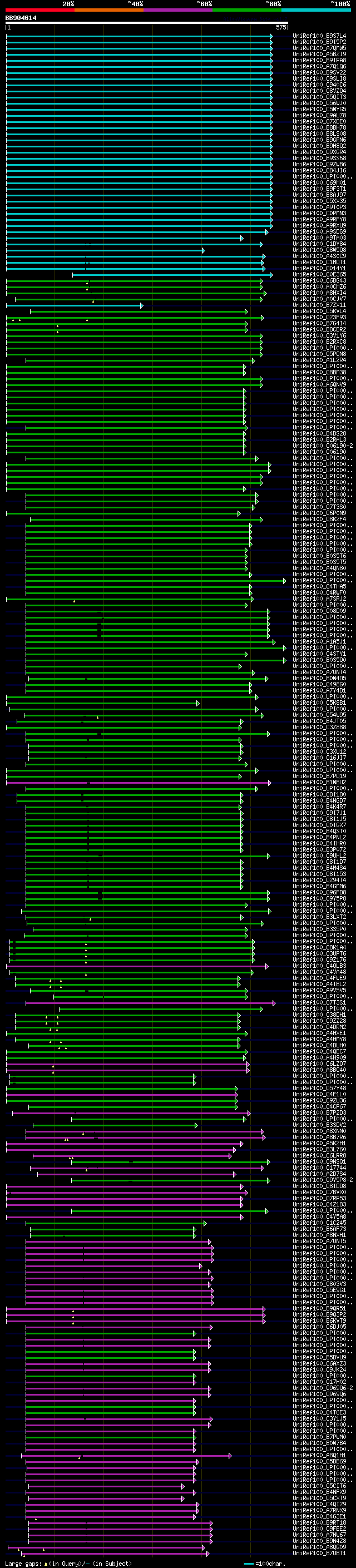
Task: Select hit label UniRef100_Q3V1Y6
Action: 319,336
